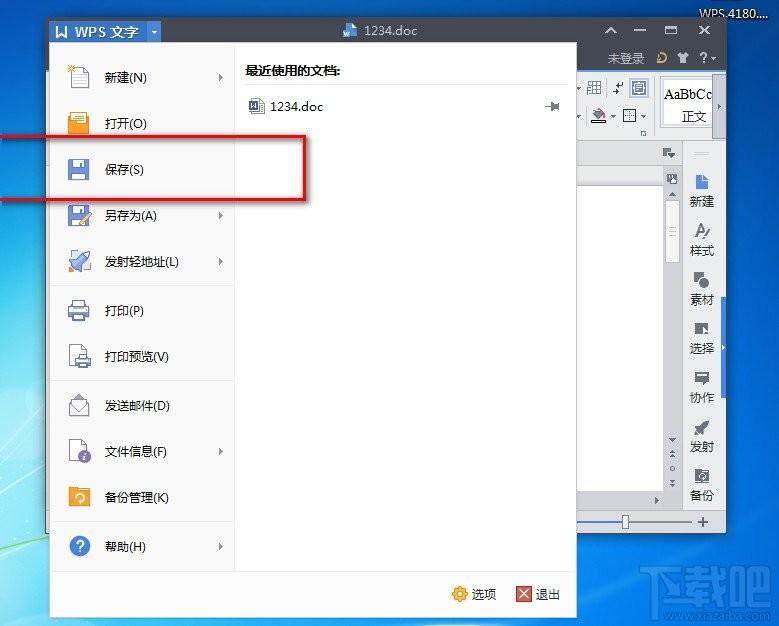Viewport: 779px width, 626px height.
Task: Click the 打开(O) open file entry
Action: coord(142,123)
